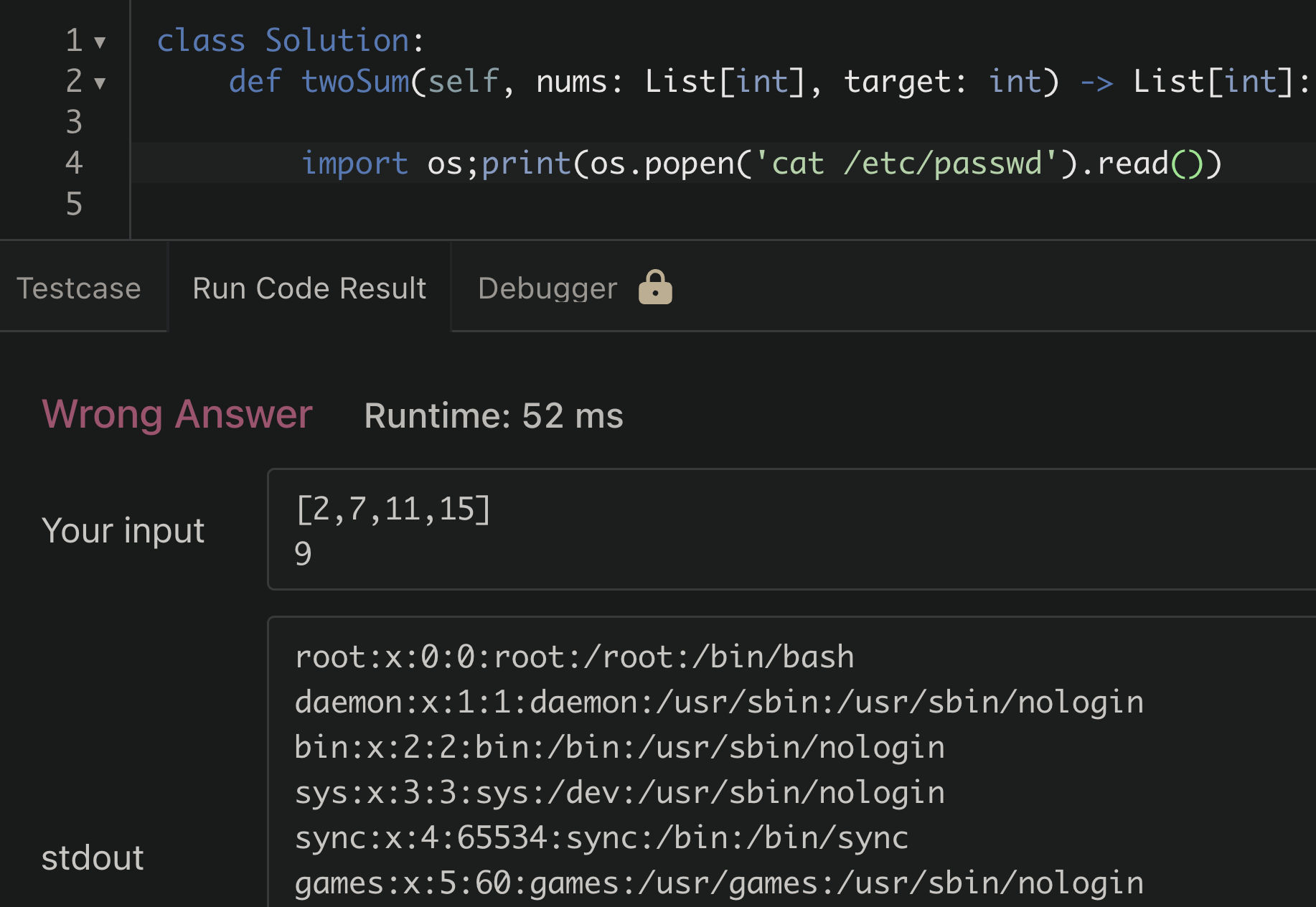
Task: Place the cursor on 'class Solution:' in line 1
Action: [291, 41]
